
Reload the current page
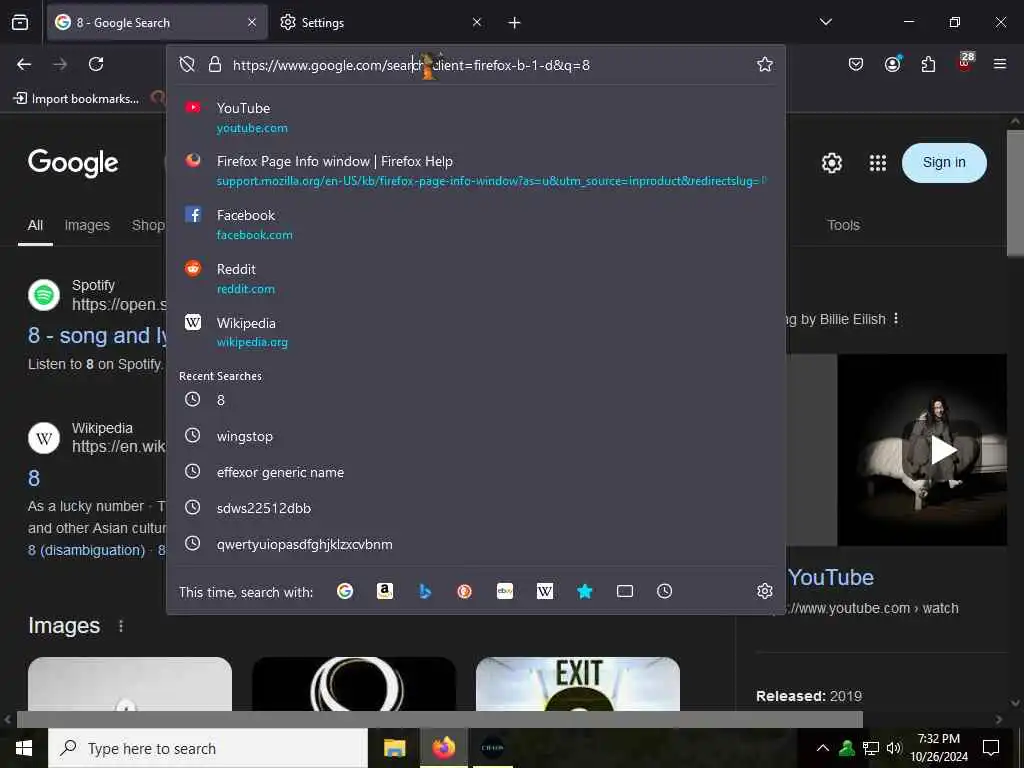coord(96,64)
